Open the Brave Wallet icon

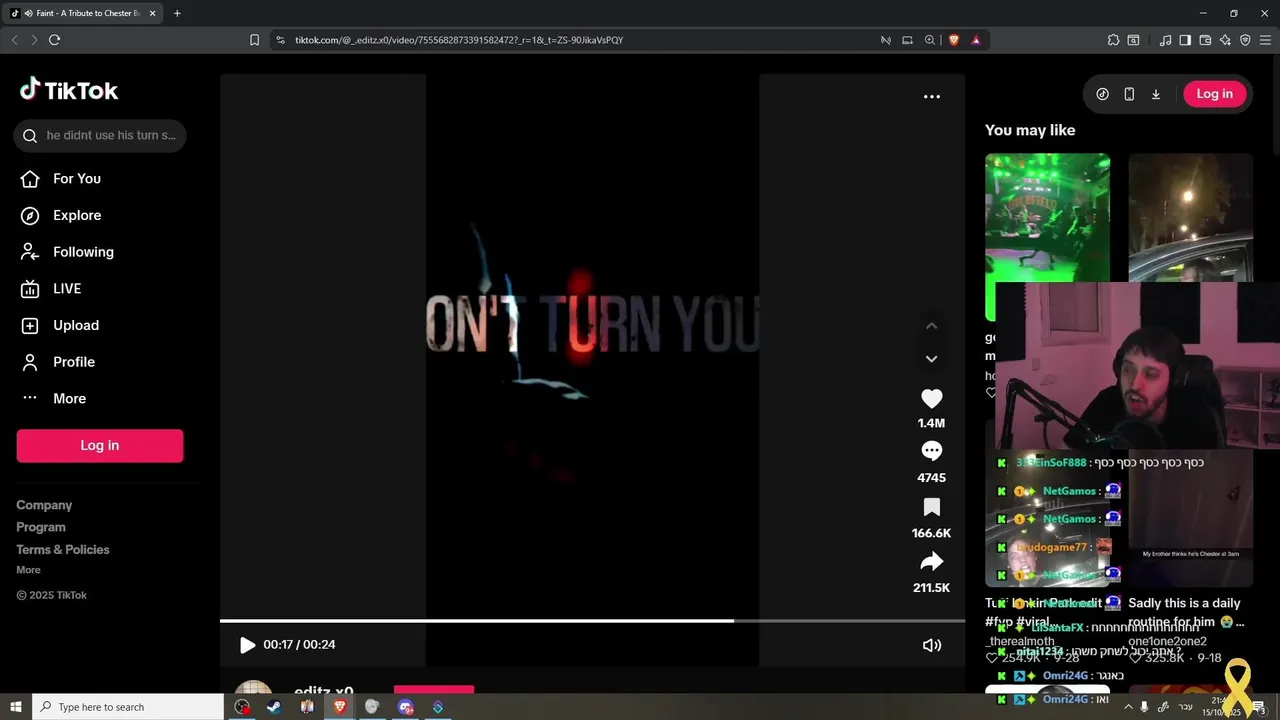coord(1205,40)
